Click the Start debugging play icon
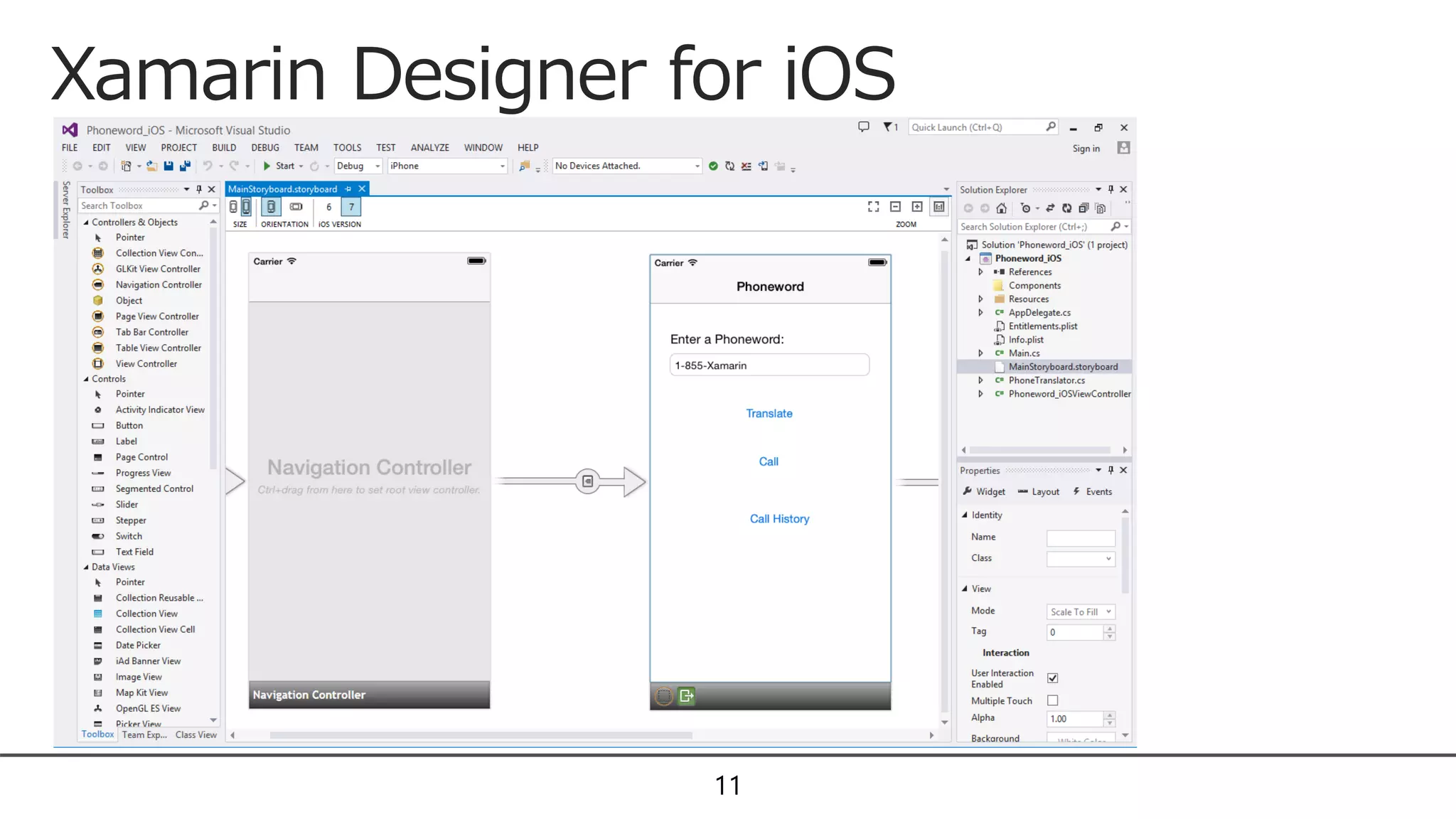Viewport: 1456px width, 819px height. 267,166
